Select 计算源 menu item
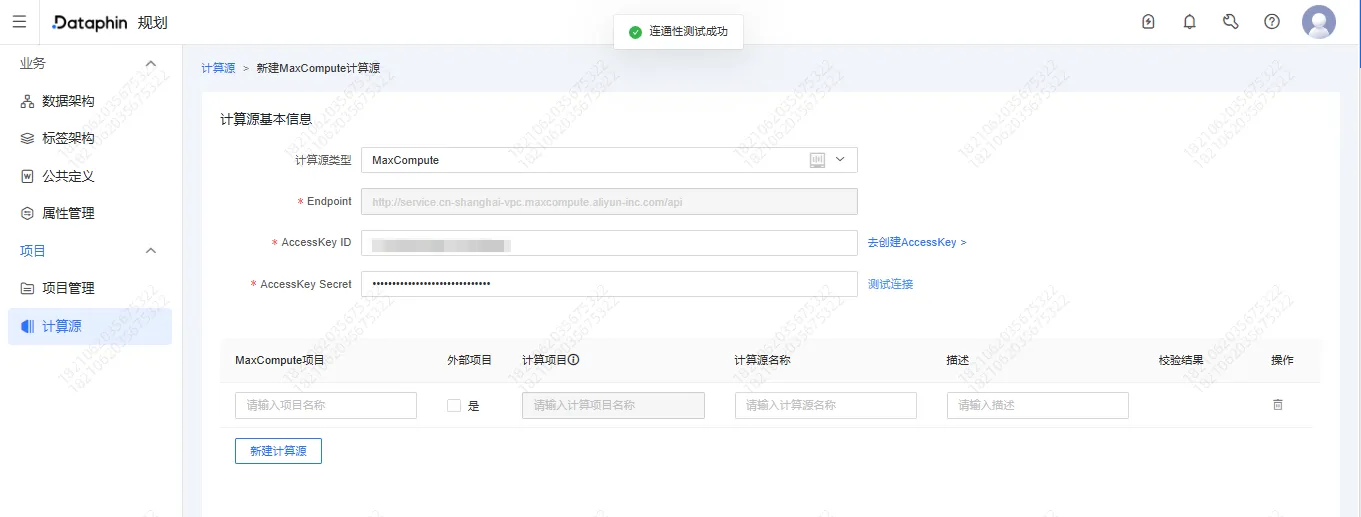The width and height of the screenshot is (1361, 517). 90,326
